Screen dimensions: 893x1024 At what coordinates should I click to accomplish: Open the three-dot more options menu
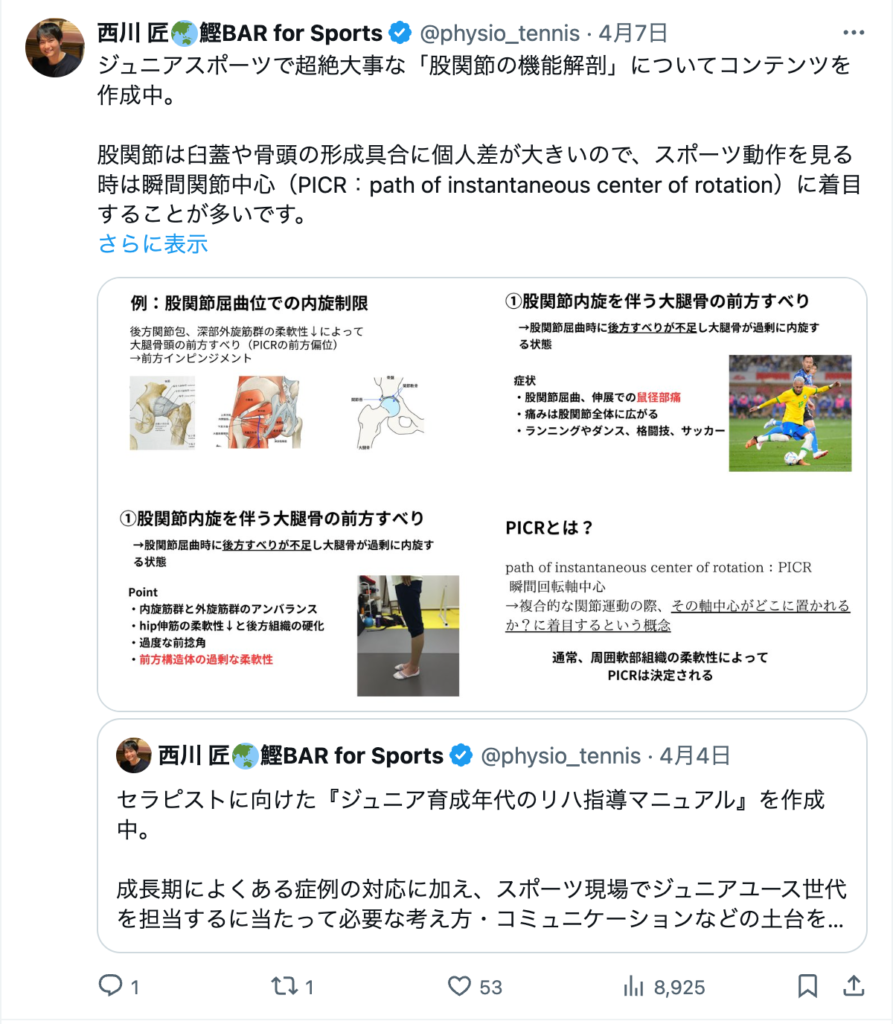[853, 32]
